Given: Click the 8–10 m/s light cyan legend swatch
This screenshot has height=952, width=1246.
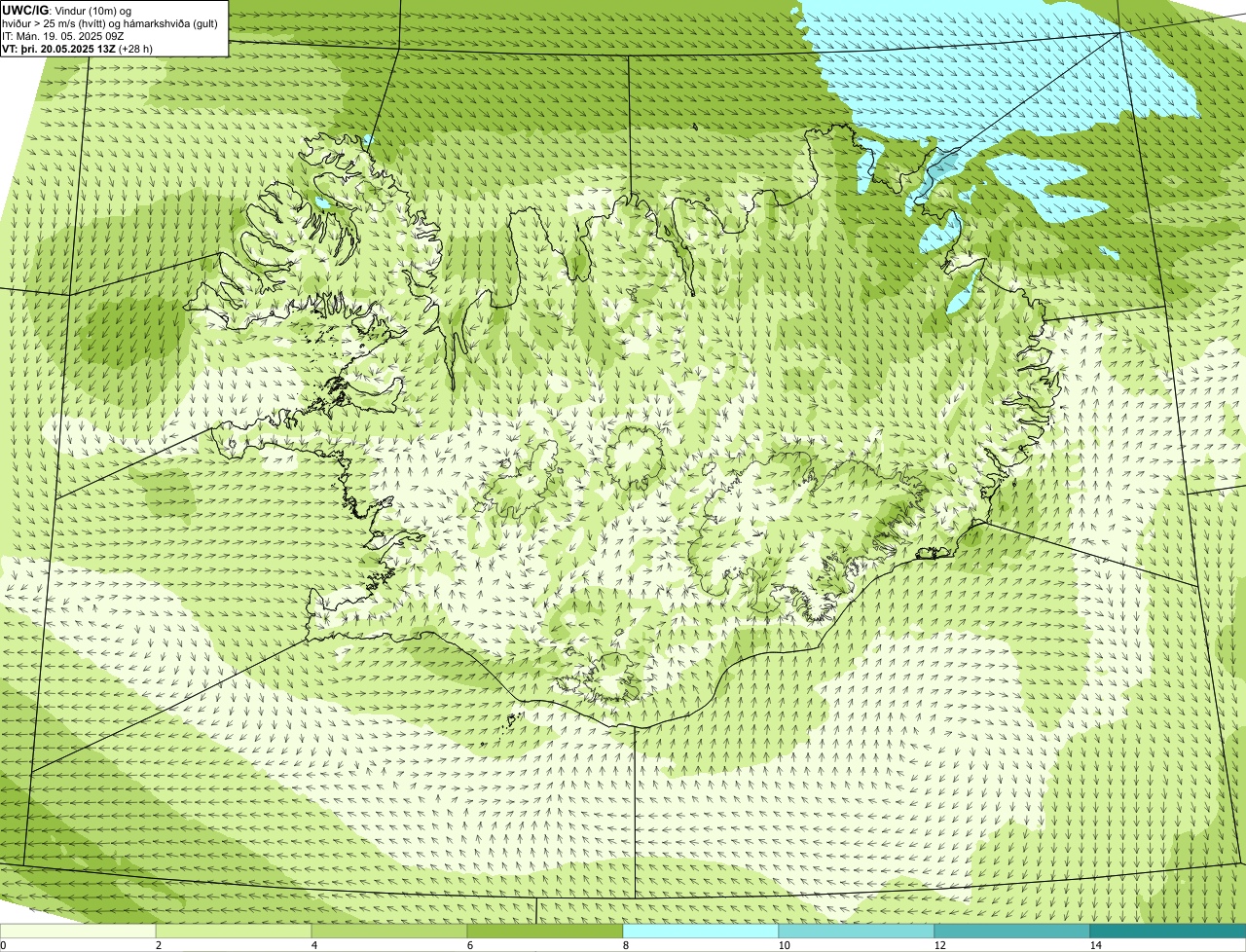Looking at the screenshot, I should point(701,931).
